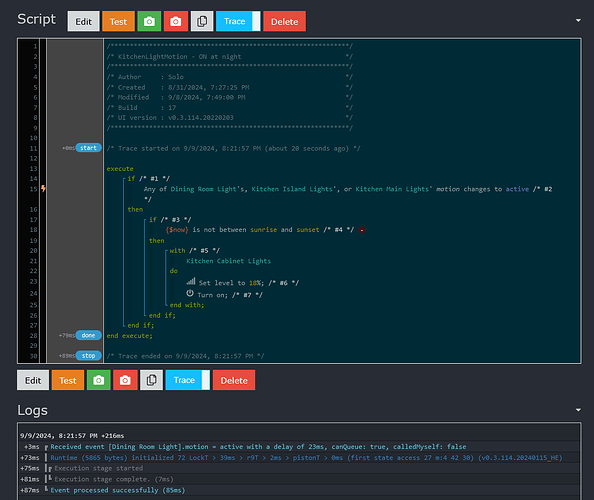Click the green camera snapshot icon in top toolbar
The width and height of the screenshot is (594, 500).
(149, 21)
